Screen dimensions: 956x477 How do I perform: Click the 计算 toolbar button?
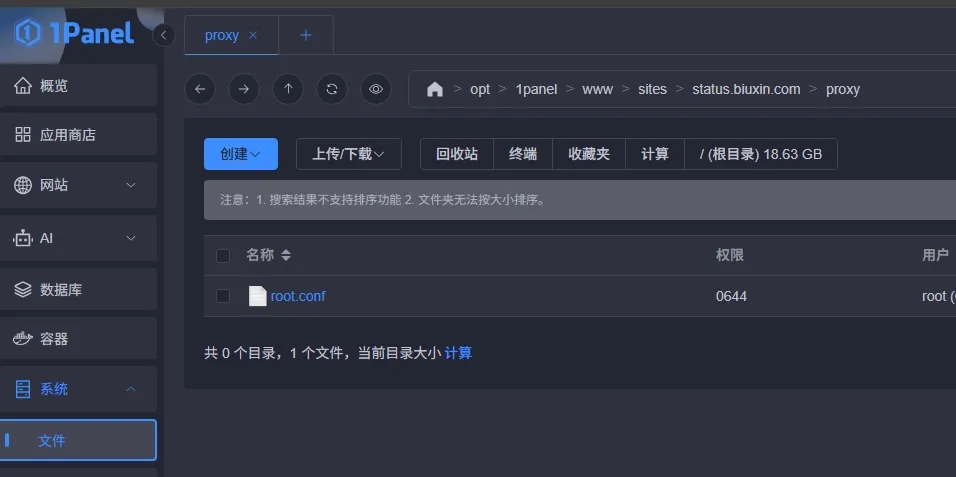point(655,154)
